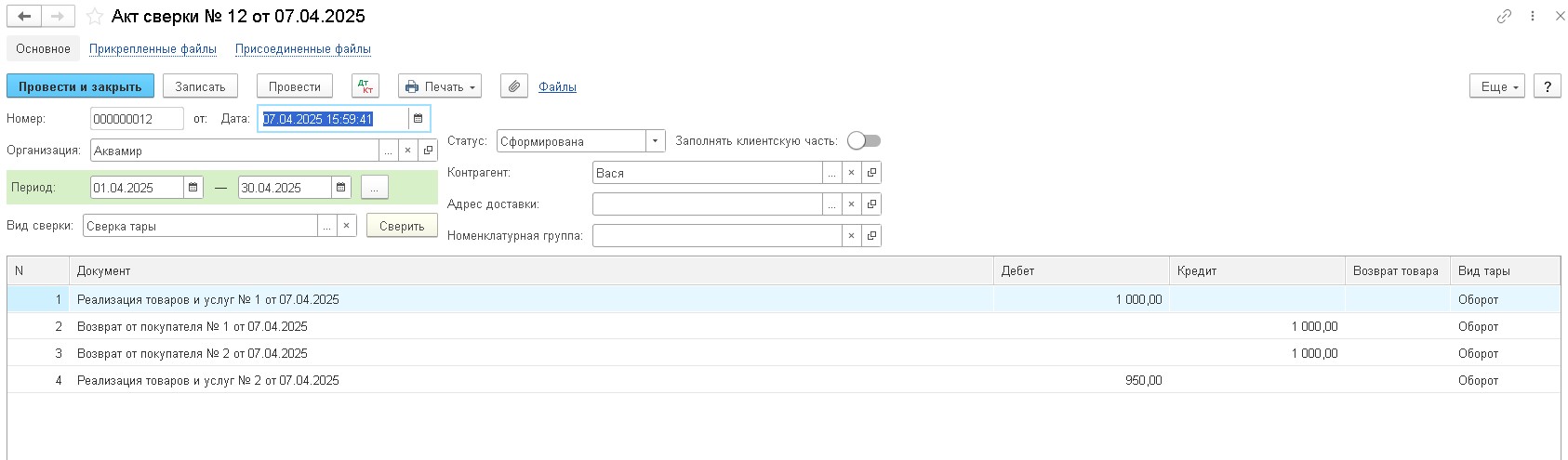Expand the Статус dropdown list

click(656, 141)
